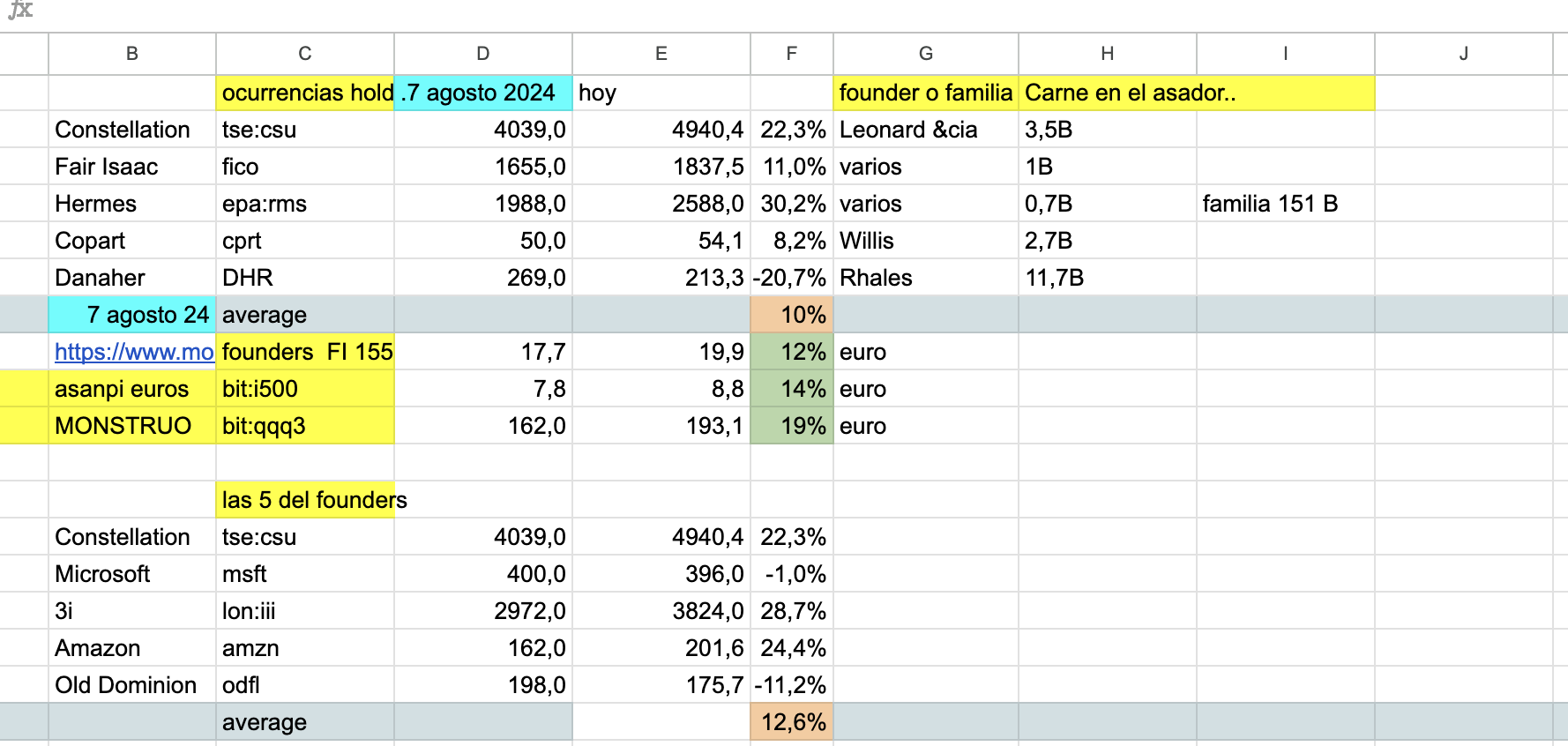
Task: Select column C header
Action: click(x=305, y=54)
